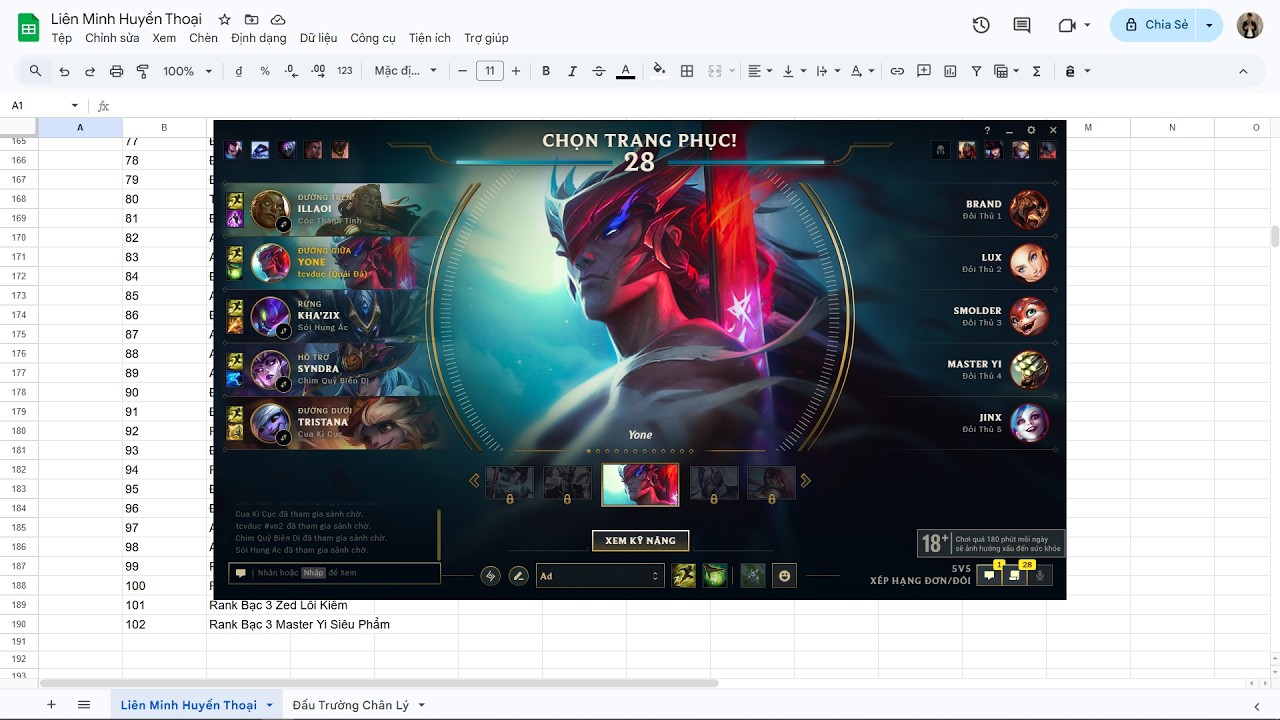Image resolution: width=1280 pixels, height=720 pixels.
Task: Click the undo arrow
Action: [64, 71]
